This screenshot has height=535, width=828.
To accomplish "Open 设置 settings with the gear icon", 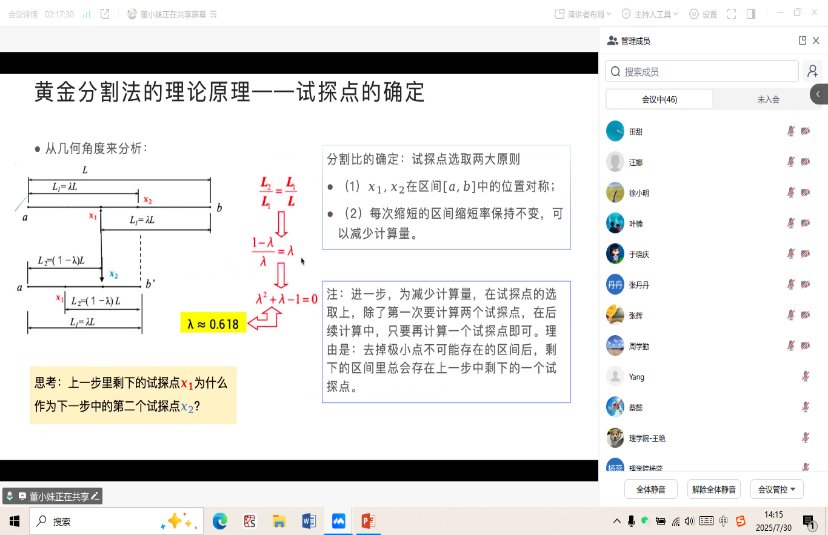I will [x=703, y=14].
